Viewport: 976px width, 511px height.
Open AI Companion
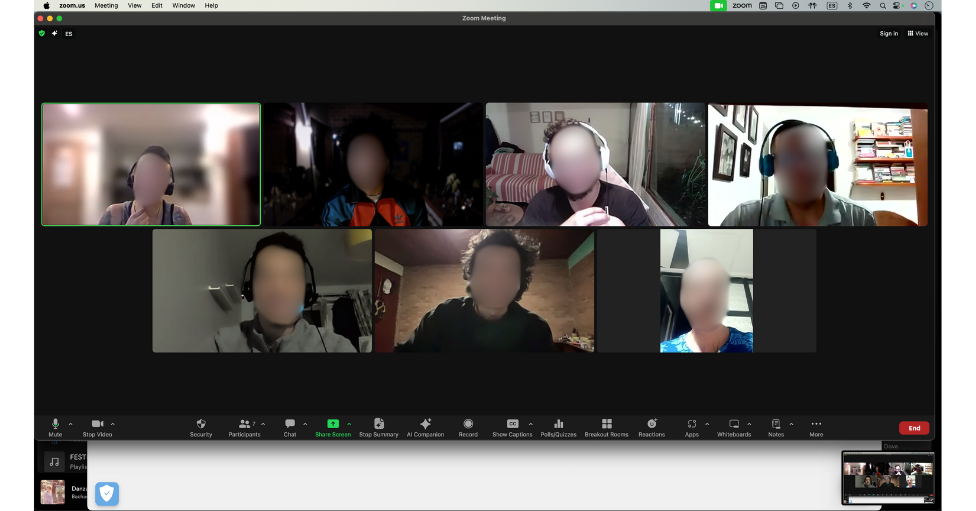click(425, 428)
